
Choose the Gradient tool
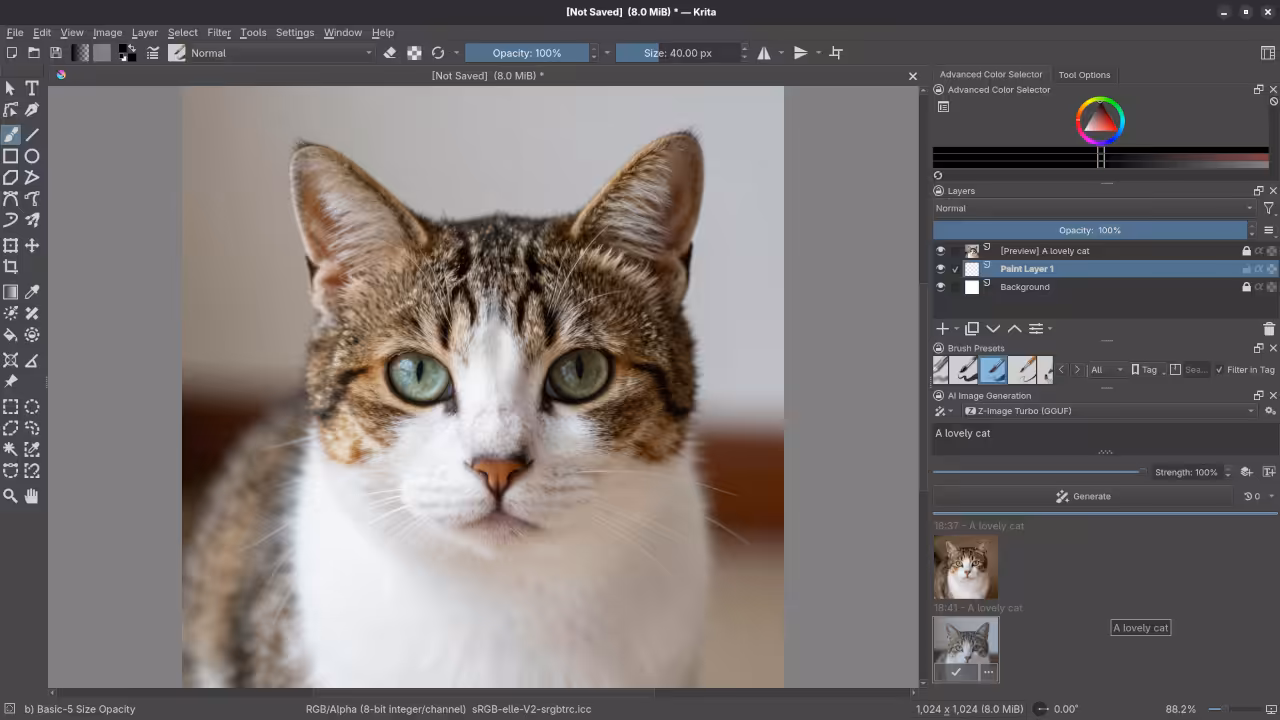[x=11, y=291]
